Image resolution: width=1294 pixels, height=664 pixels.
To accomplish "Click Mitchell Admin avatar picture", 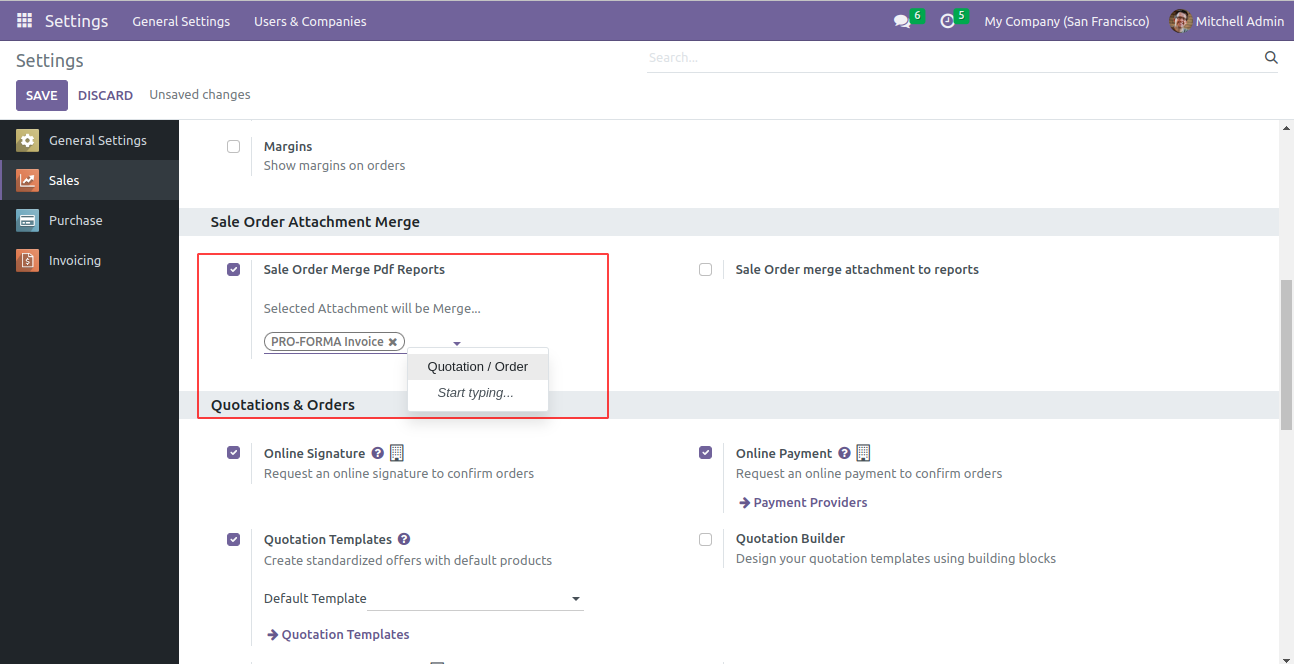I will (1180, 21).
